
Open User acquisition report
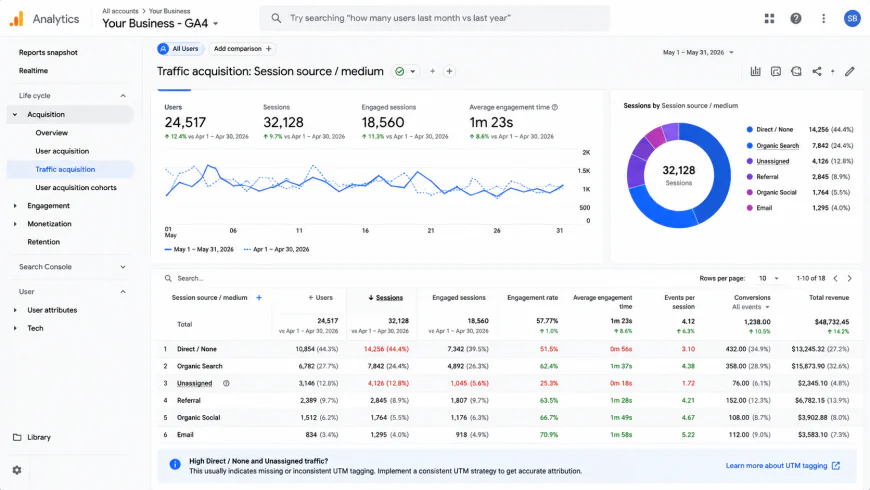point(62,151)
